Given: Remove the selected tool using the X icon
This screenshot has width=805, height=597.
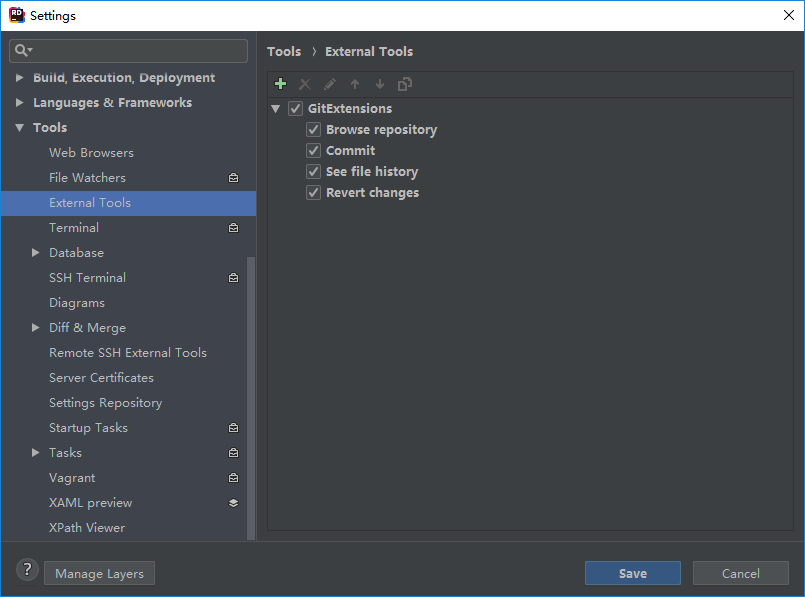Looking at the screenshot, I should click(305, 84).
